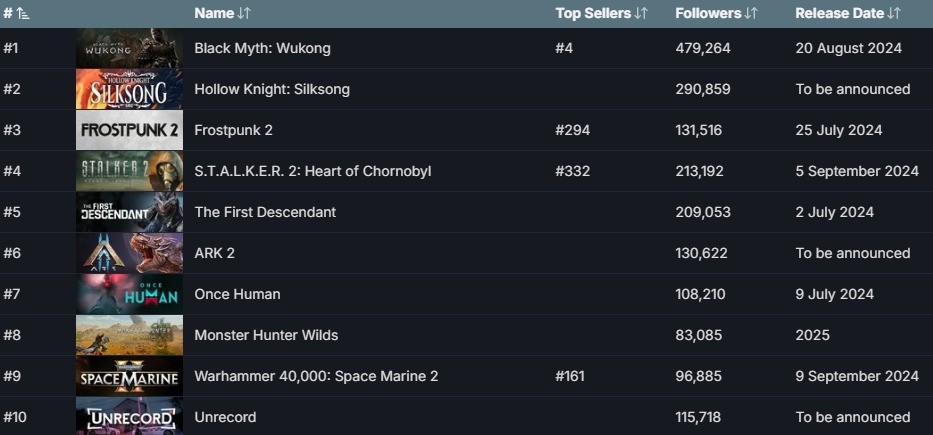Click the Unrecord logo thumbnail
Viewport: 933px width, 435px height.
pyautogui.click(x=129, y=416)
